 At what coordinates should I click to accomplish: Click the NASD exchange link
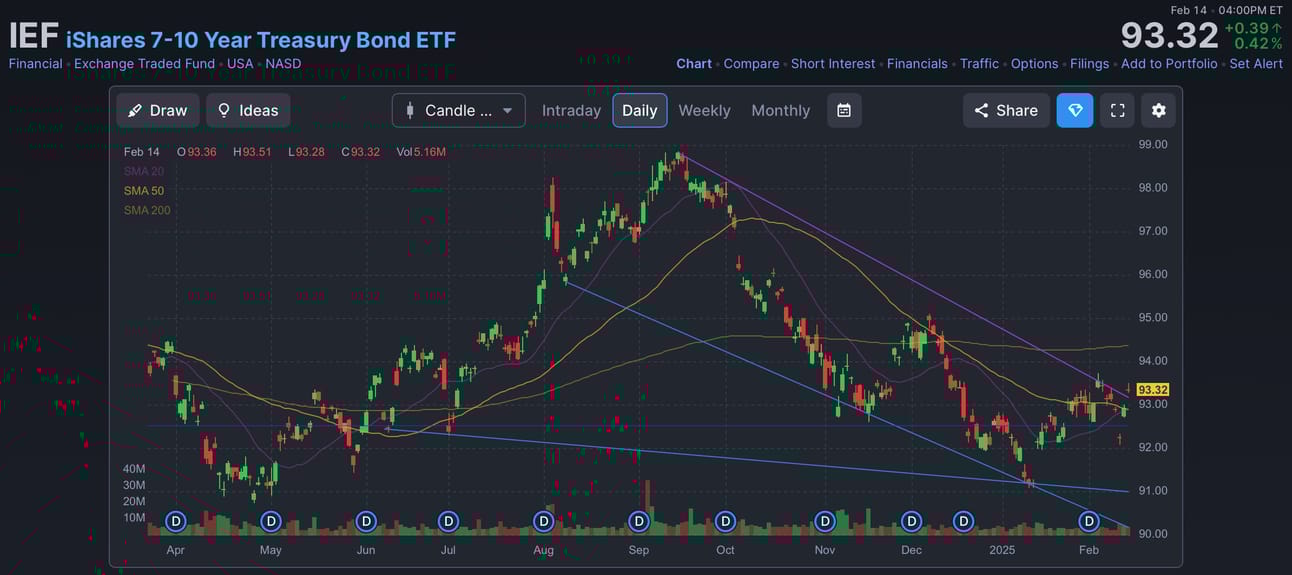coord(283,63)
